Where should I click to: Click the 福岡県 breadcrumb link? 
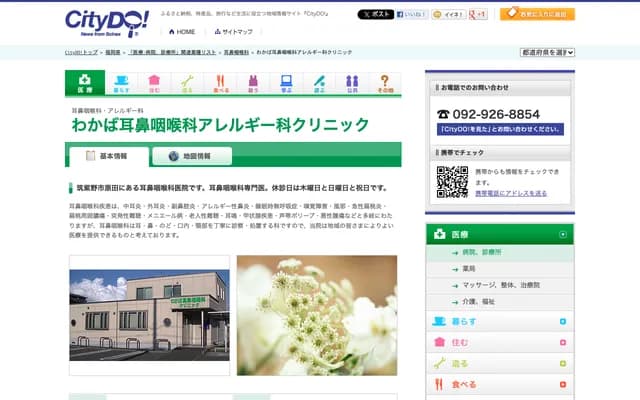[x=113, y=52]
